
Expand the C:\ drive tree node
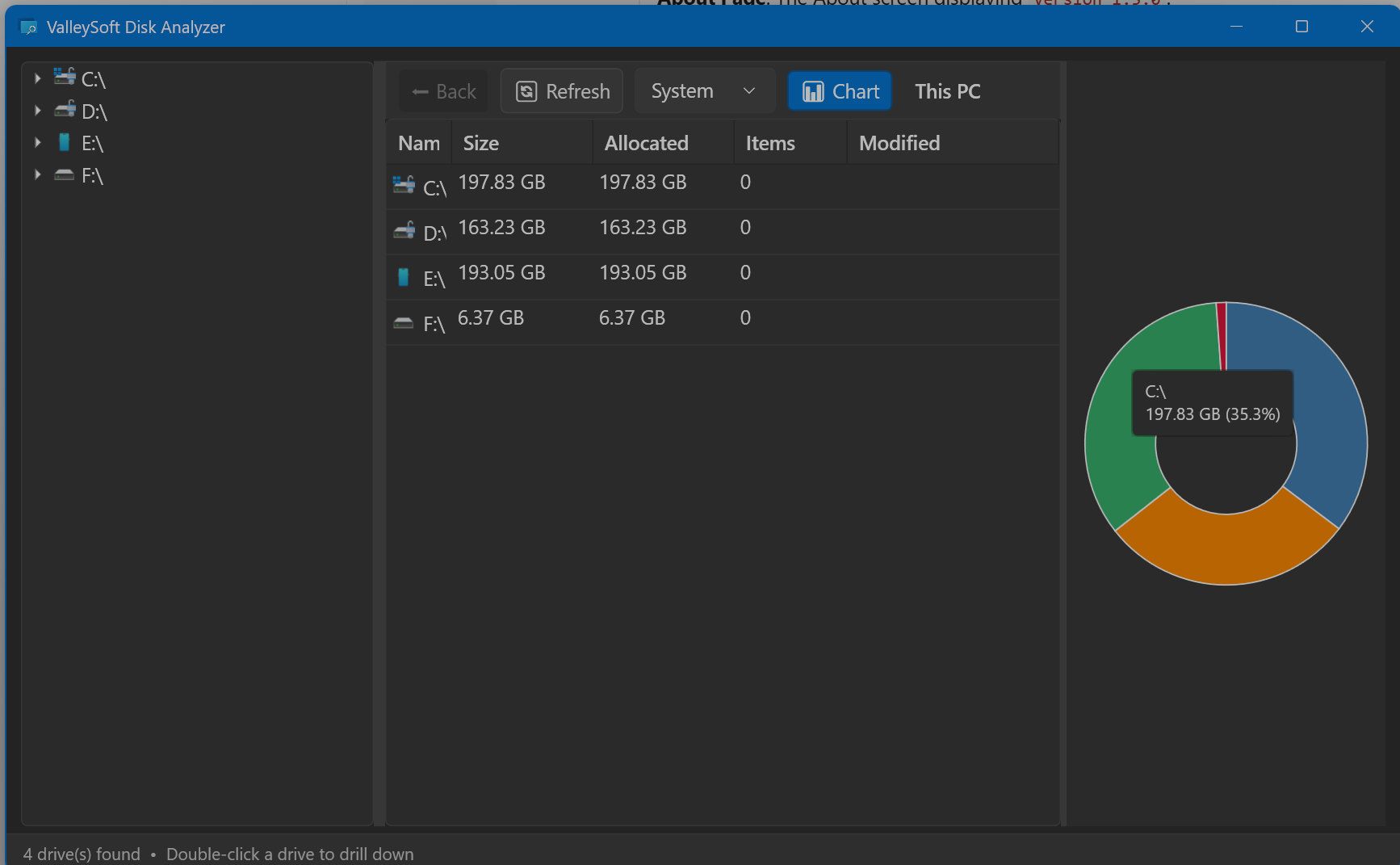coord(37,78)
